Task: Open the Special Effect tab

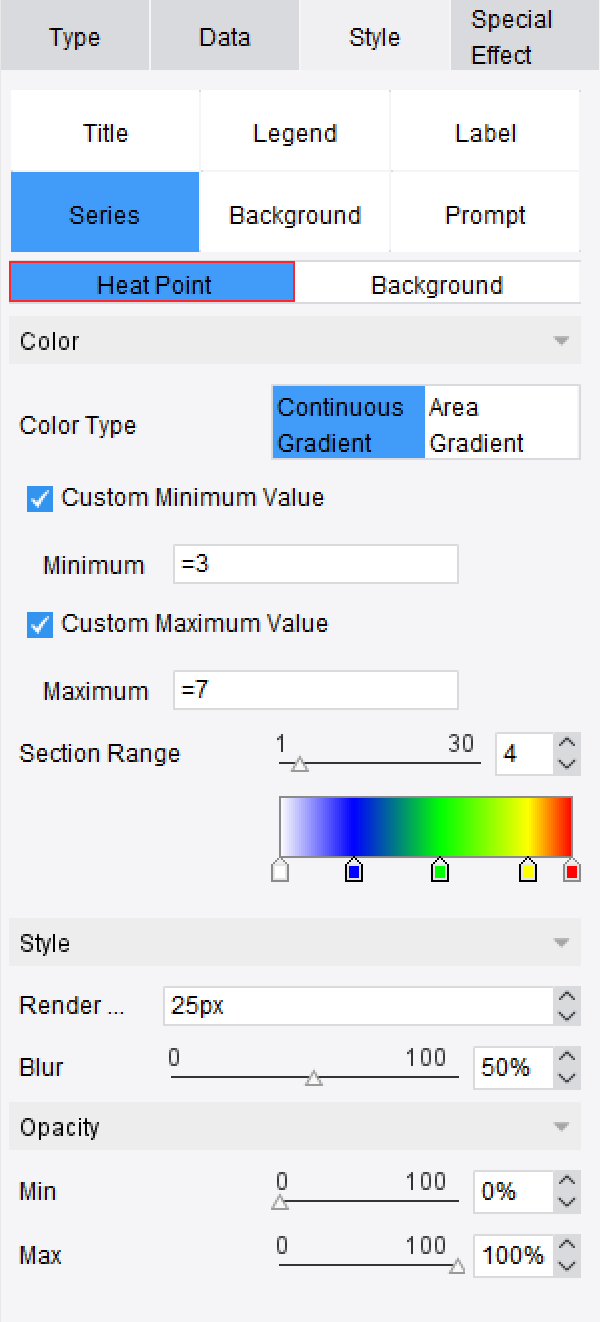Action: pos(512,37)
